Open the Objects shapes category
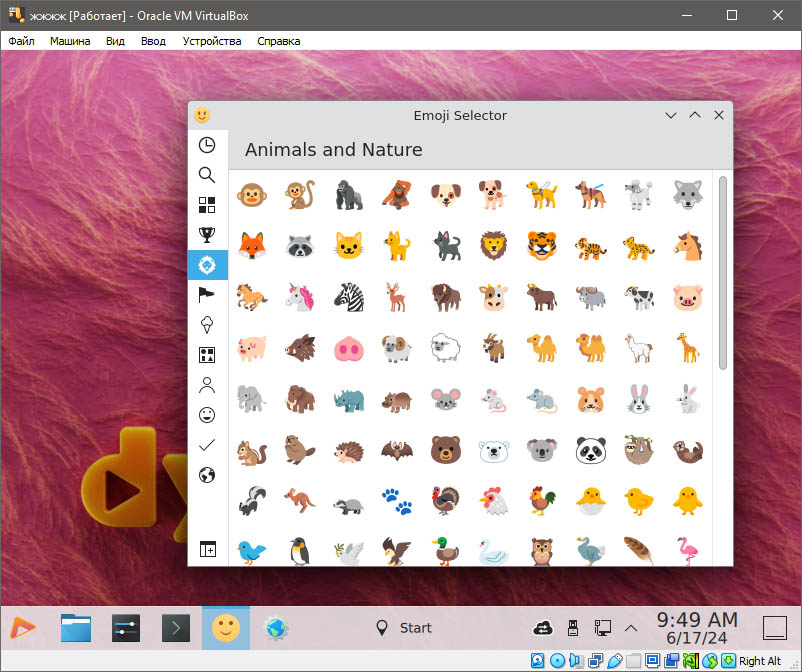Screen dimensions: 802x672 coord(207,355)
